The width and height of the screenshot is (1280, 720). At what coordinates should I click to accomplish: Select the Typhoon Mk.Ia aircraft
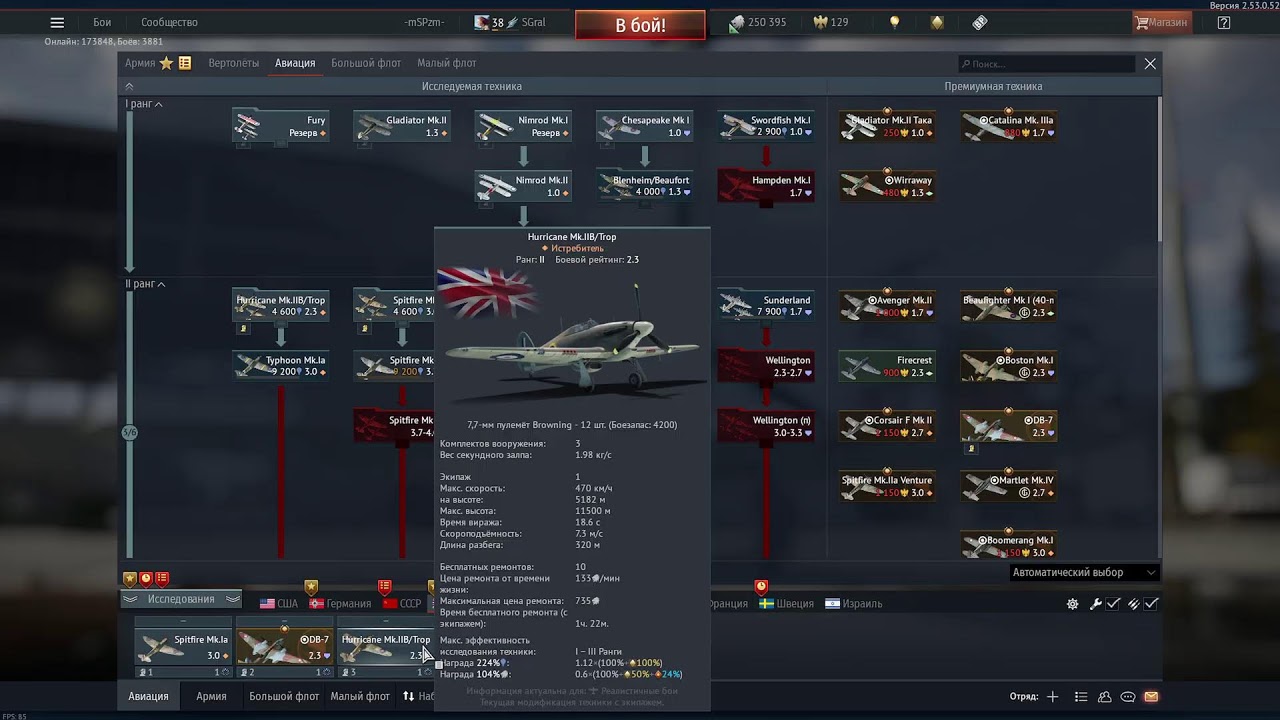tap(281, 366)
